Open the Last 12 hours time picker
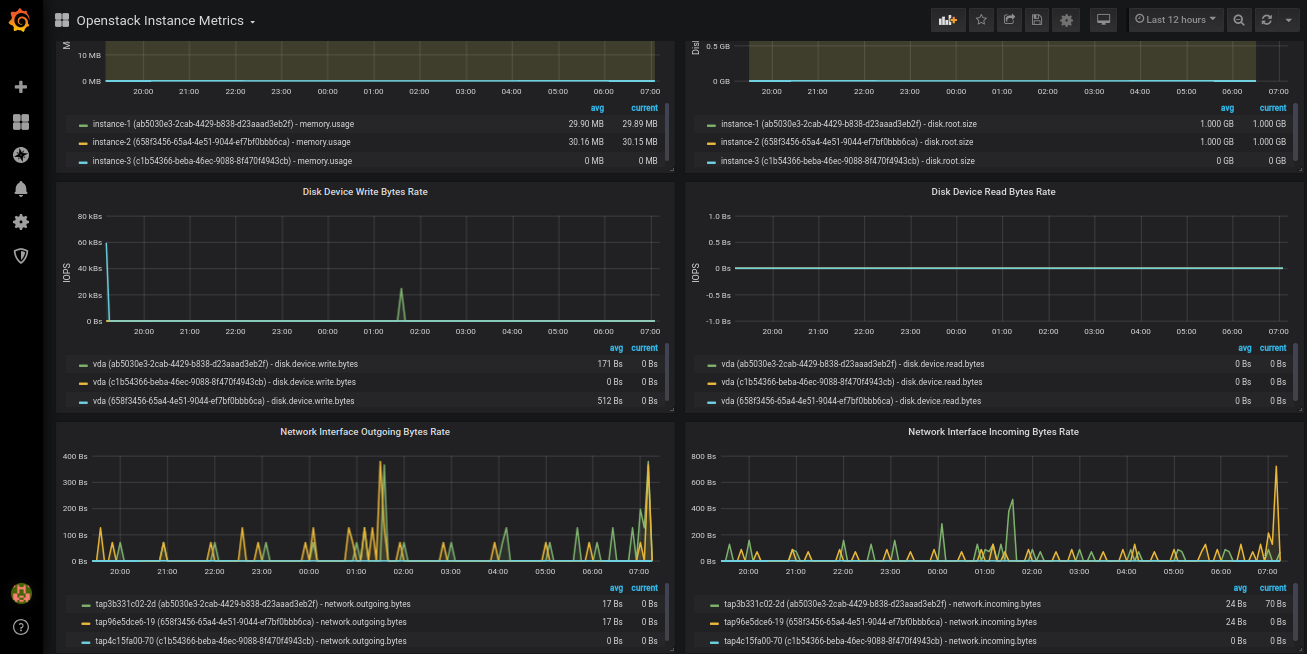This screenshot has height=654, width=1307. point(1176,20)
